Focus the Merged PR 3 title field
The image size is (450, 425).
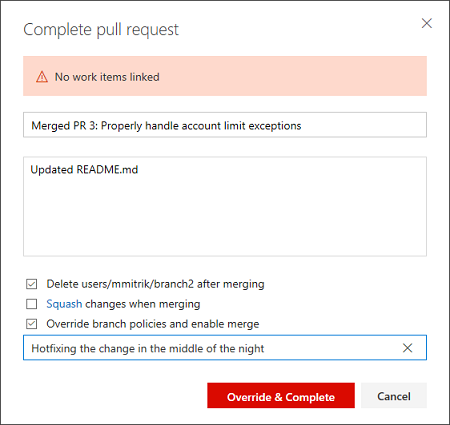pyautogui.click(x=225, y=125)
